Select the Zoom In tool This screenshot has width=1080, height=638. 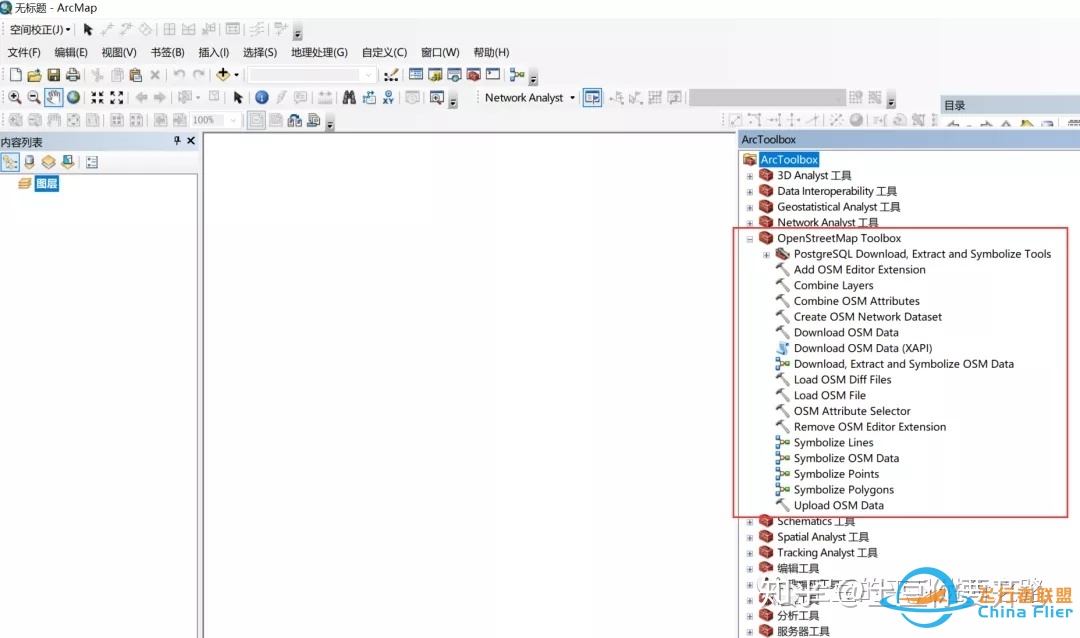[x=14, y=98]
